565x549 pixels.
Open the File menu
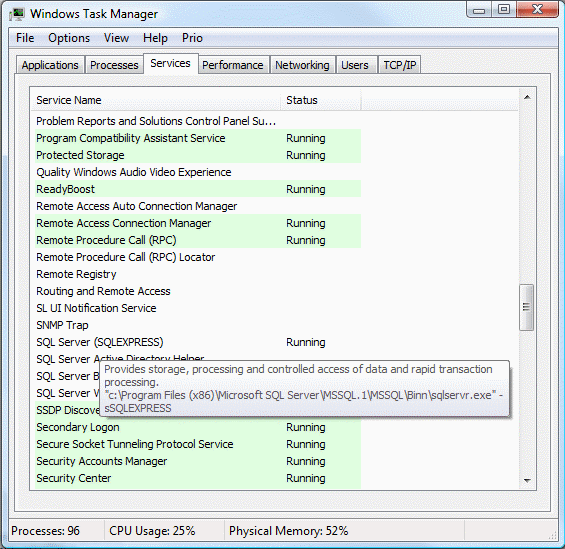25,38
